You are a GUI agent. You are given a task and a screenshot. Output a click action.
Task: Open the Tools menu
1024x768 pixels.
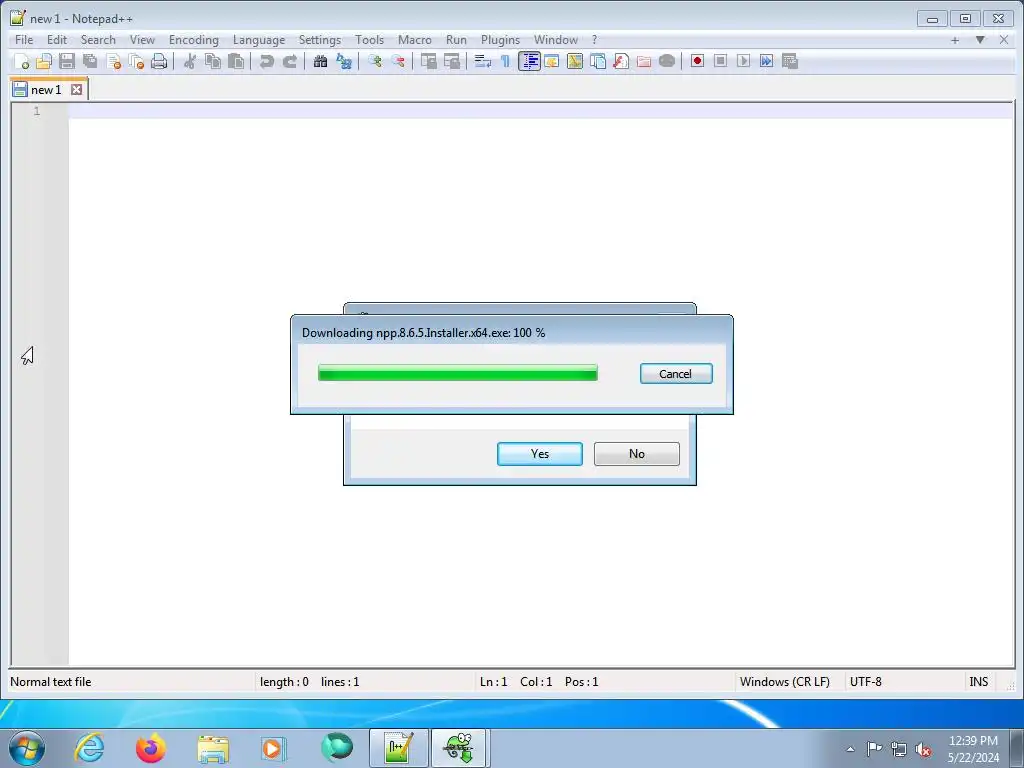370,40
